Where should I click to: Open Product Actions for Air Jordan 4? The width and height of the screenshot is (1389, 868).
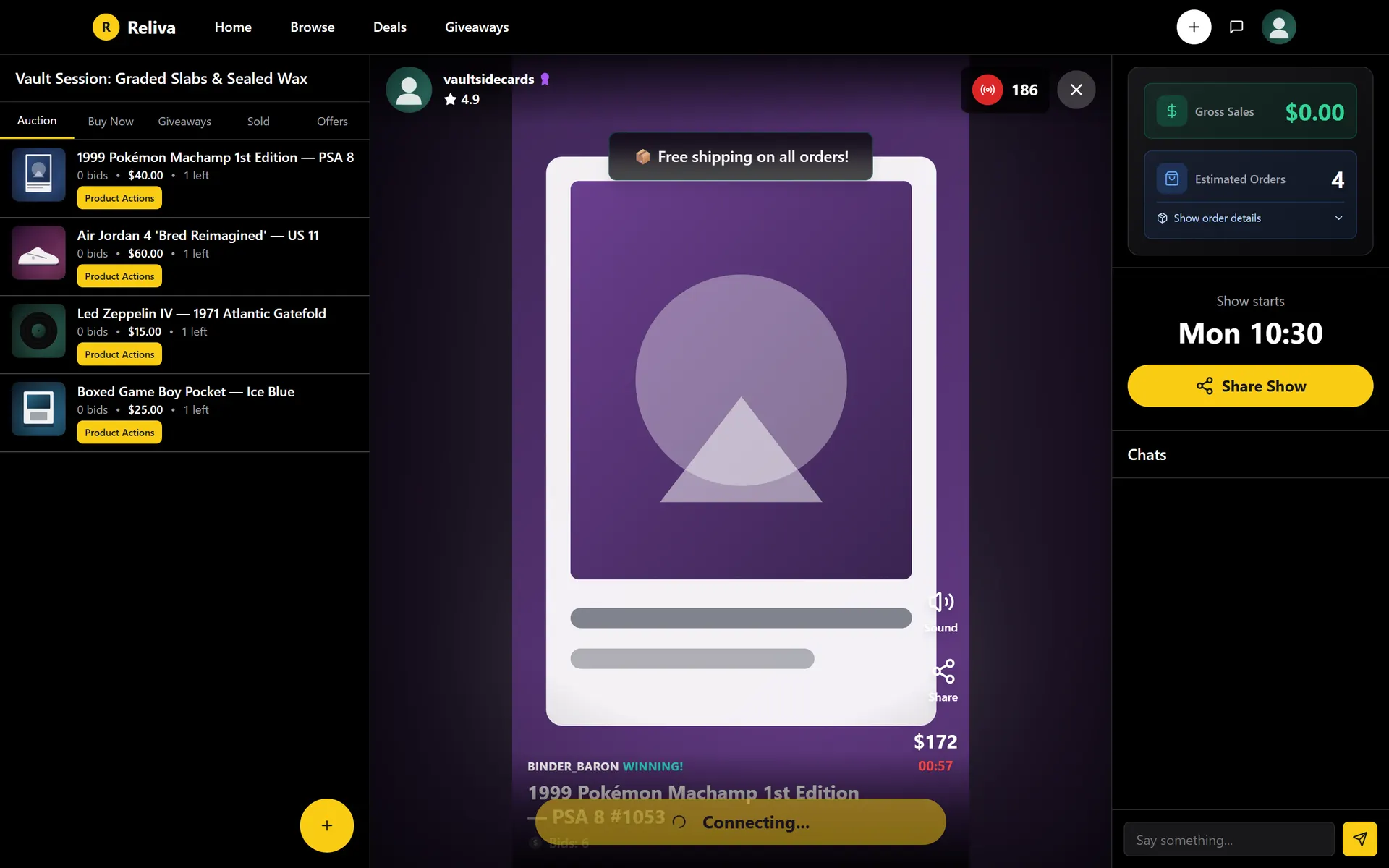[x=119, y=276]
